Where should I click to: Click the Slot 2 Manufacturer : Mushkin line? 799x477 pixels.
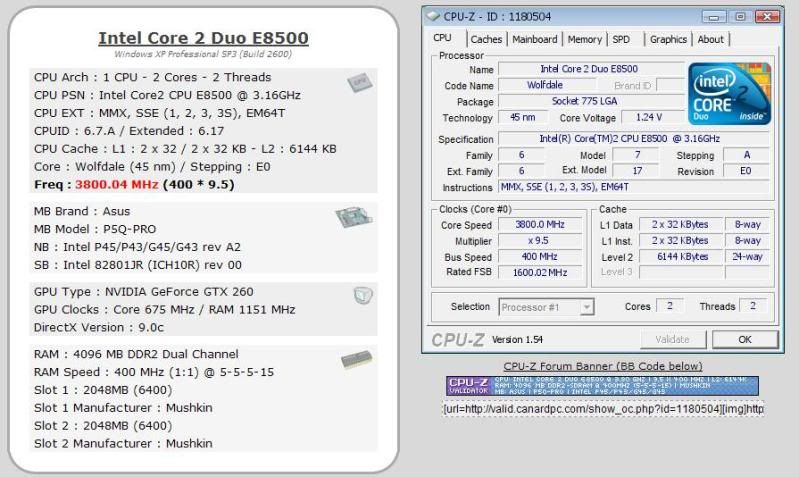pos(123,443)
